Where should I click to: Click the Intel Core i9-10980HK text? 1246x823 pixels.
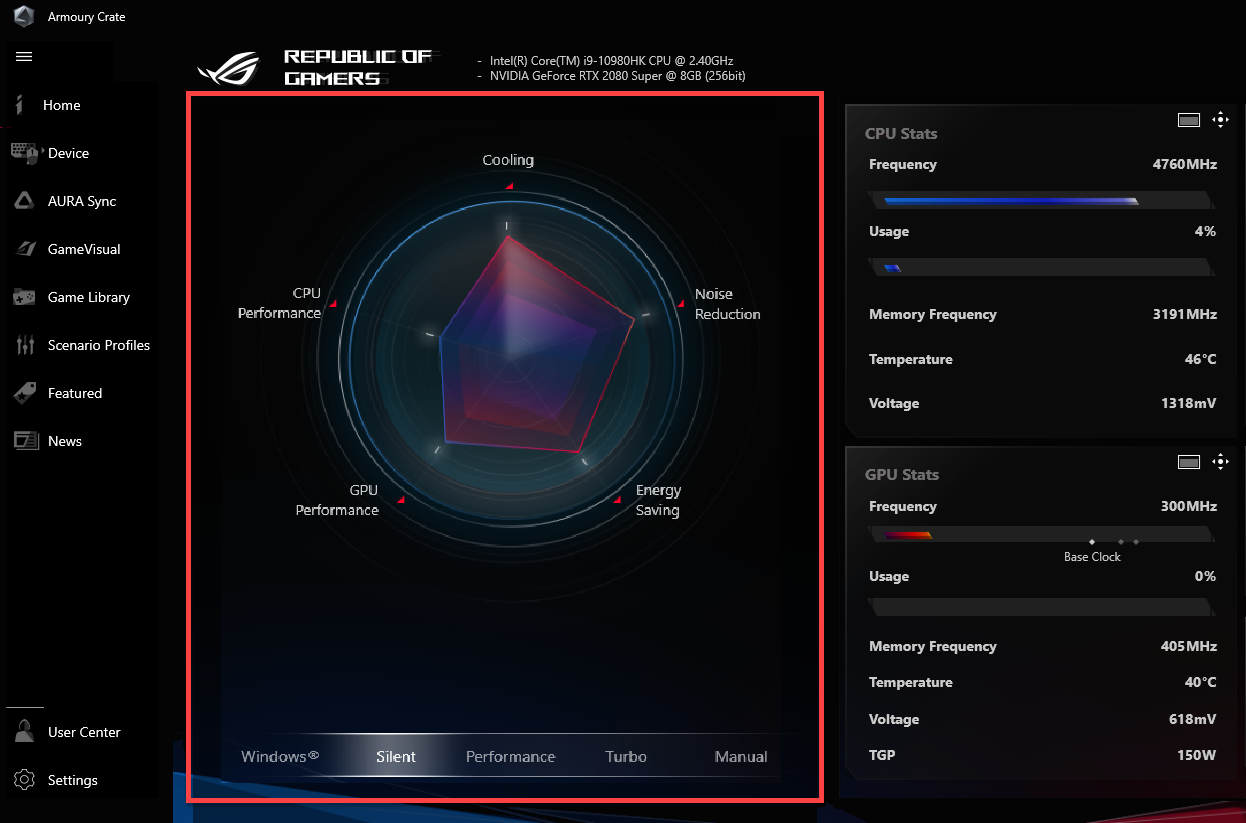tap(612, 61)
